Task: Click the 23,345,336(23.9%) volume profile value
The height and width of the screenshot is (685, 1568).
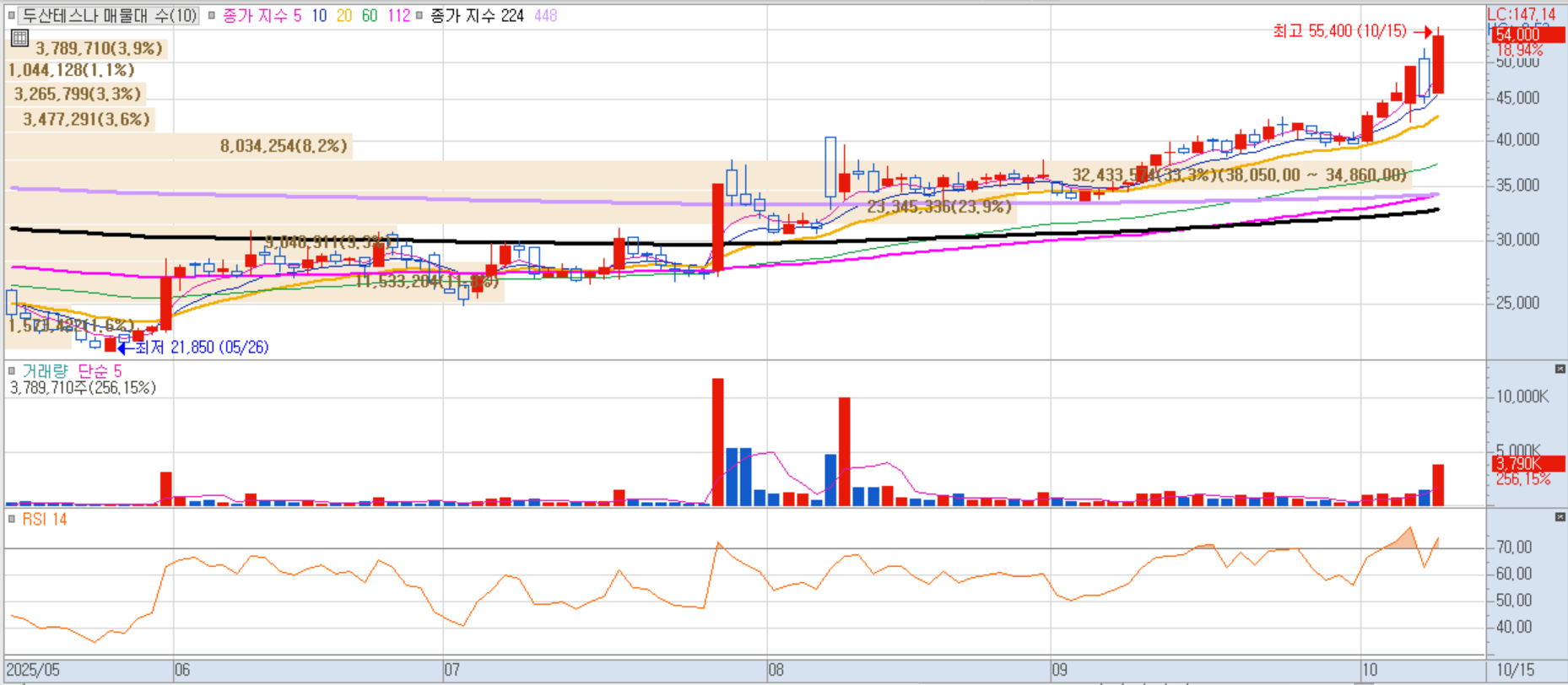Action: click(939, 206)
